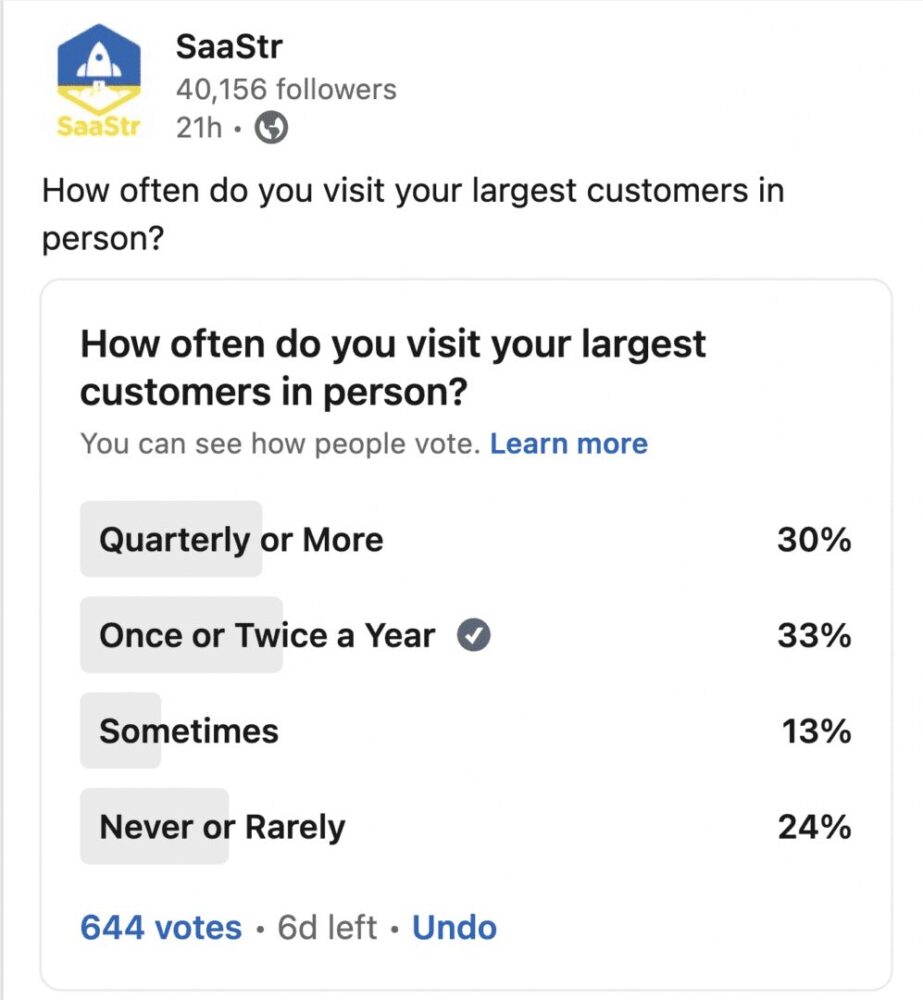
Task: Click the gray bar behind 'Never or Rarely'
Action: [x=153, y=826]
